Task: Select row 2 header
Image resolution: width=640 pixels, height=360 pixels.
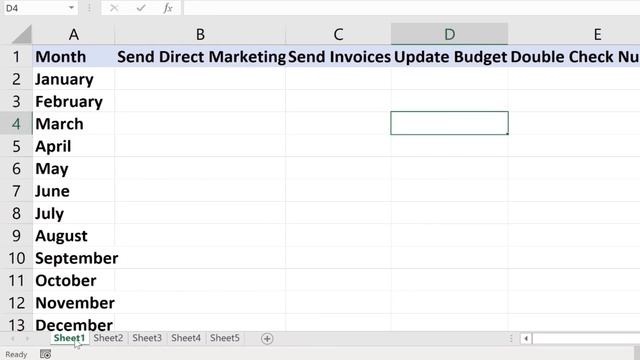Action: tap(16, 79)
